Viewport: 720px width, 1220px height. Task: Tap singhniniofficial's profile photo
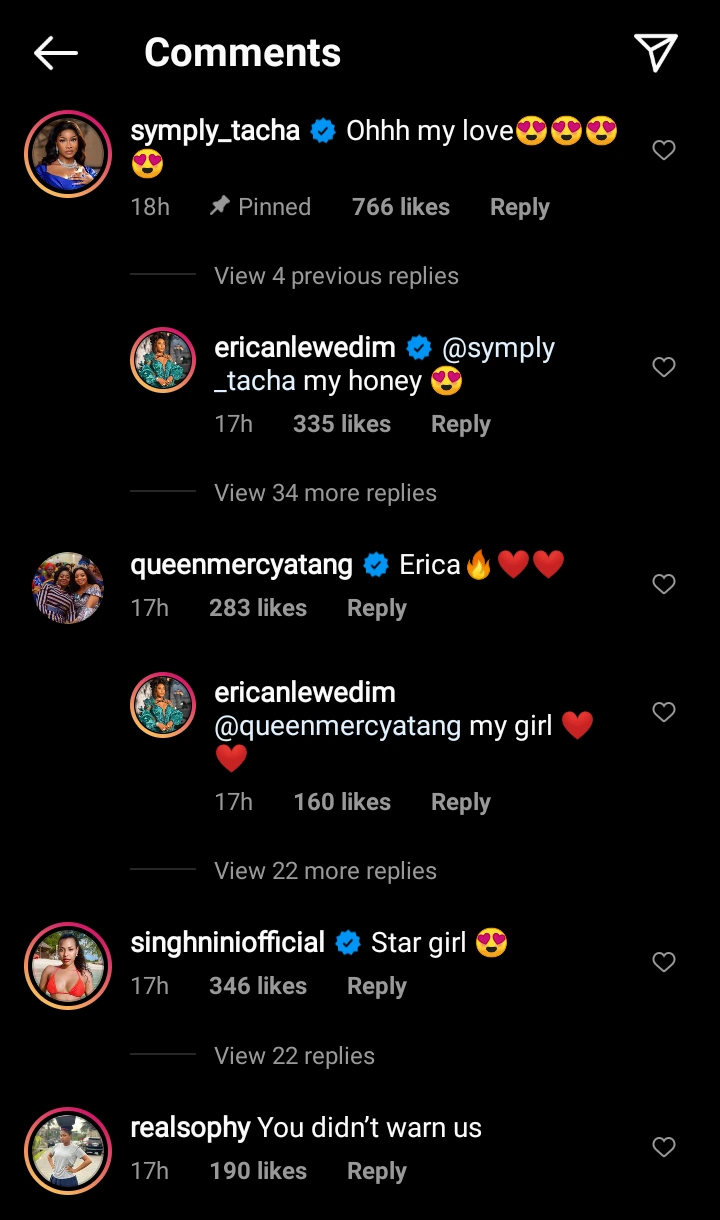[67, 966]
